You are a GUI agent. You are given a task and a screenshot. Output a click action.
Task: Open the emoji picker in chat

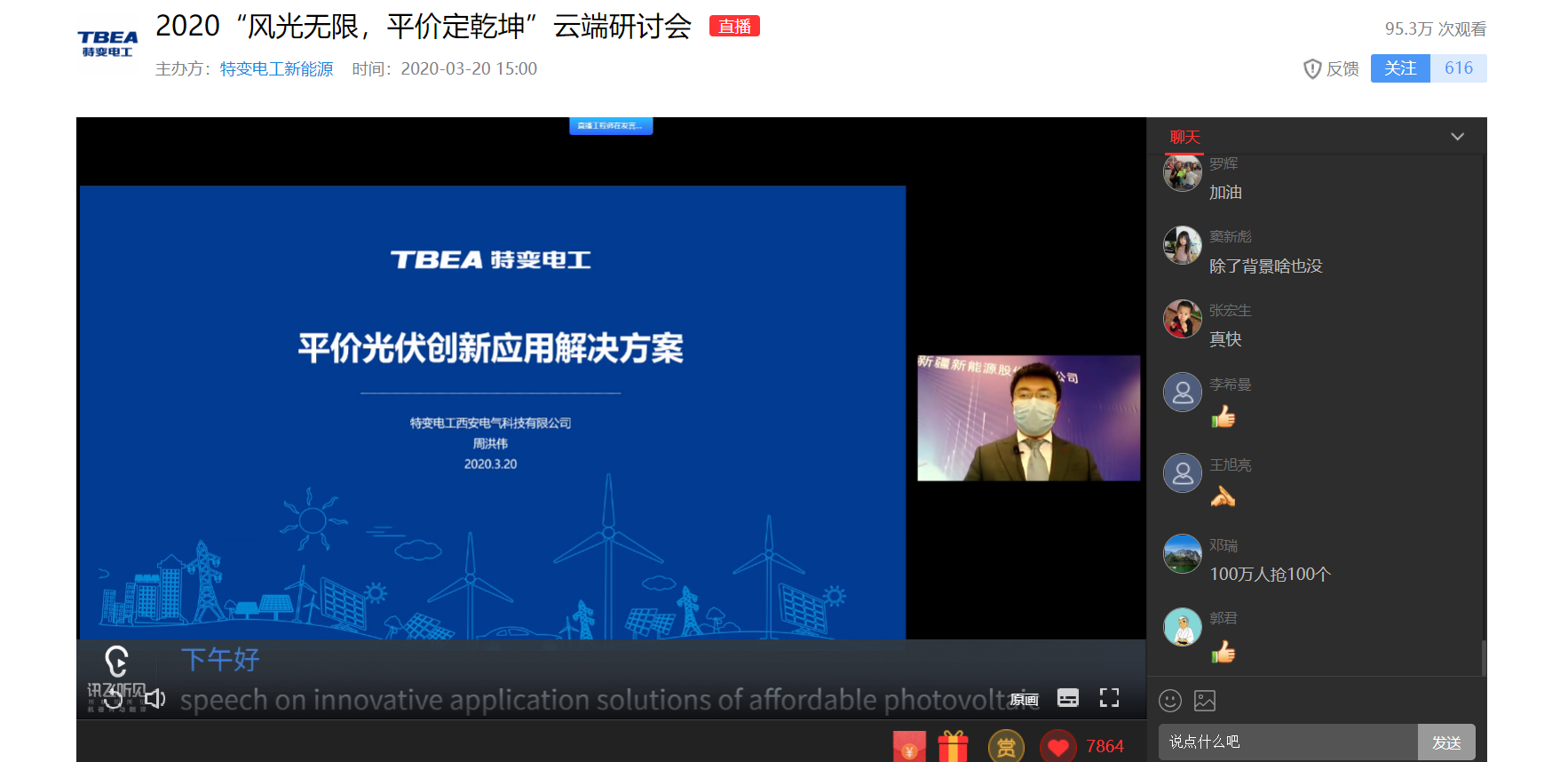pos(1170,701)
